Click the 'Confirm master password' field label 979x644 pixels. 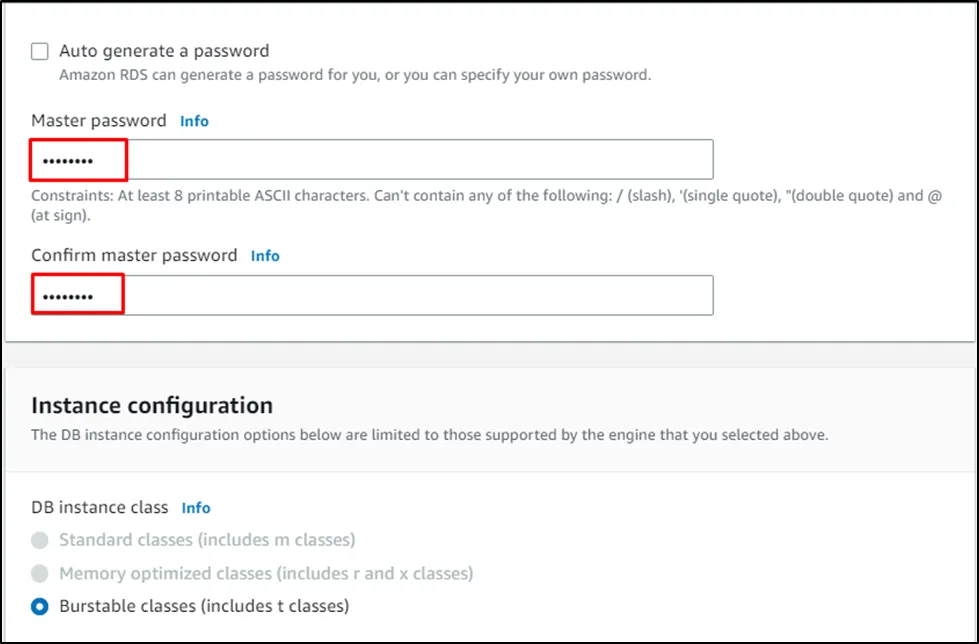(x=134, y=256)
